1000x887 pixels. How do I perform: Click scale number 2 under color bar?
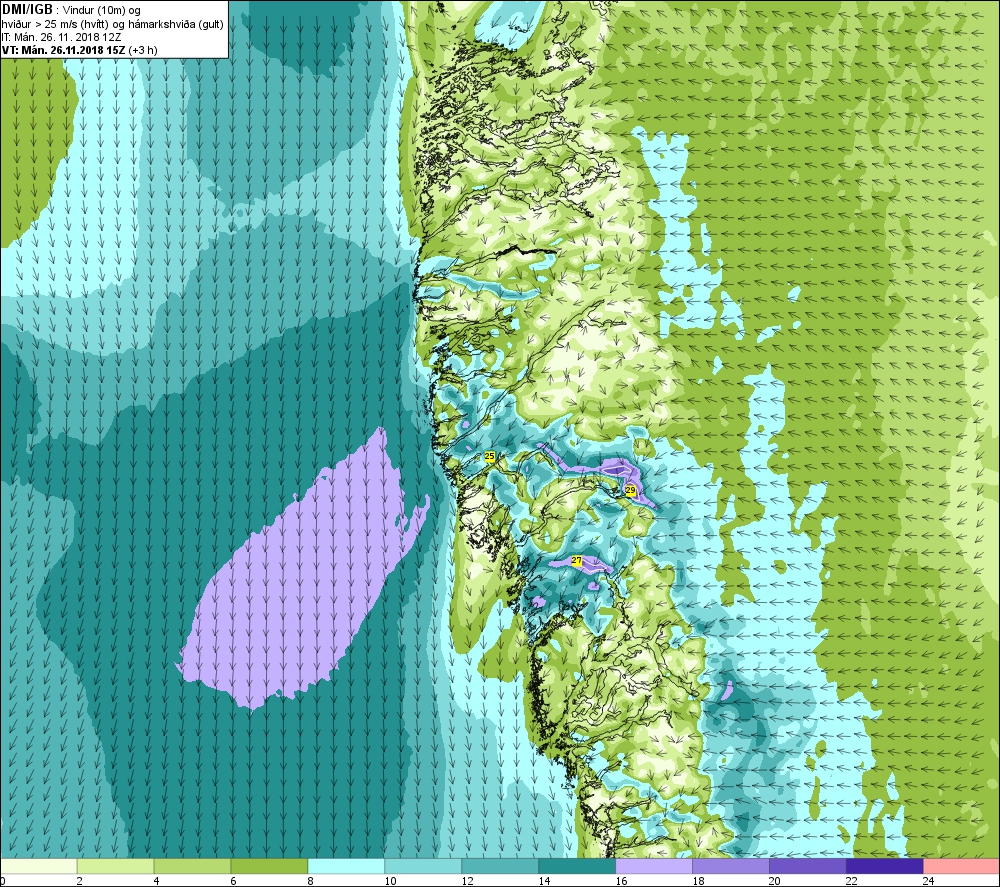[80, 881]
